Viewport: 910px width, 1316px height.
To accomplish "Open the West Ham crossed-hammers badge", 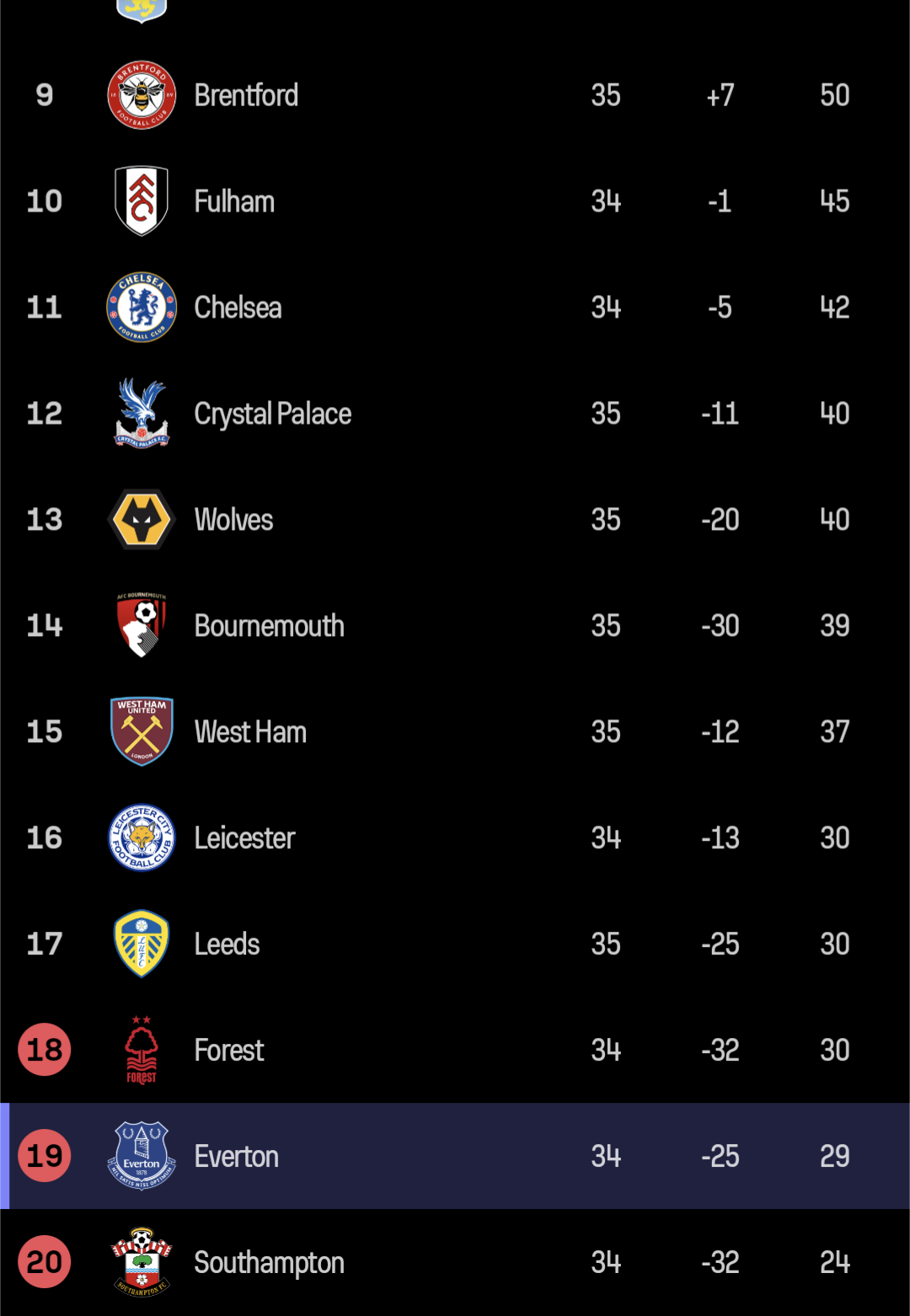I will click(142, 731).
